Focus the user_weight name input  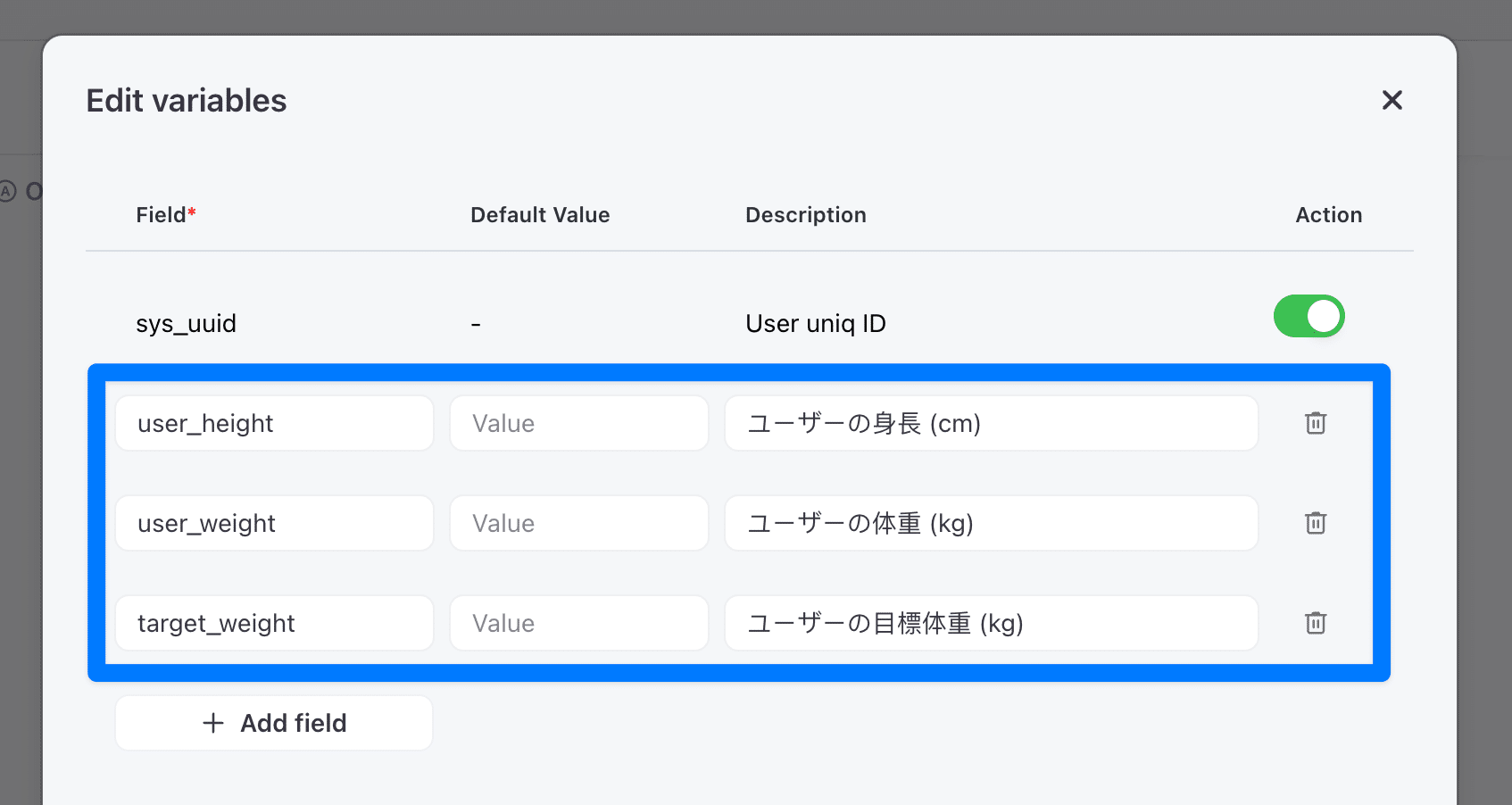pyautogui.click(x=274, y=523)
